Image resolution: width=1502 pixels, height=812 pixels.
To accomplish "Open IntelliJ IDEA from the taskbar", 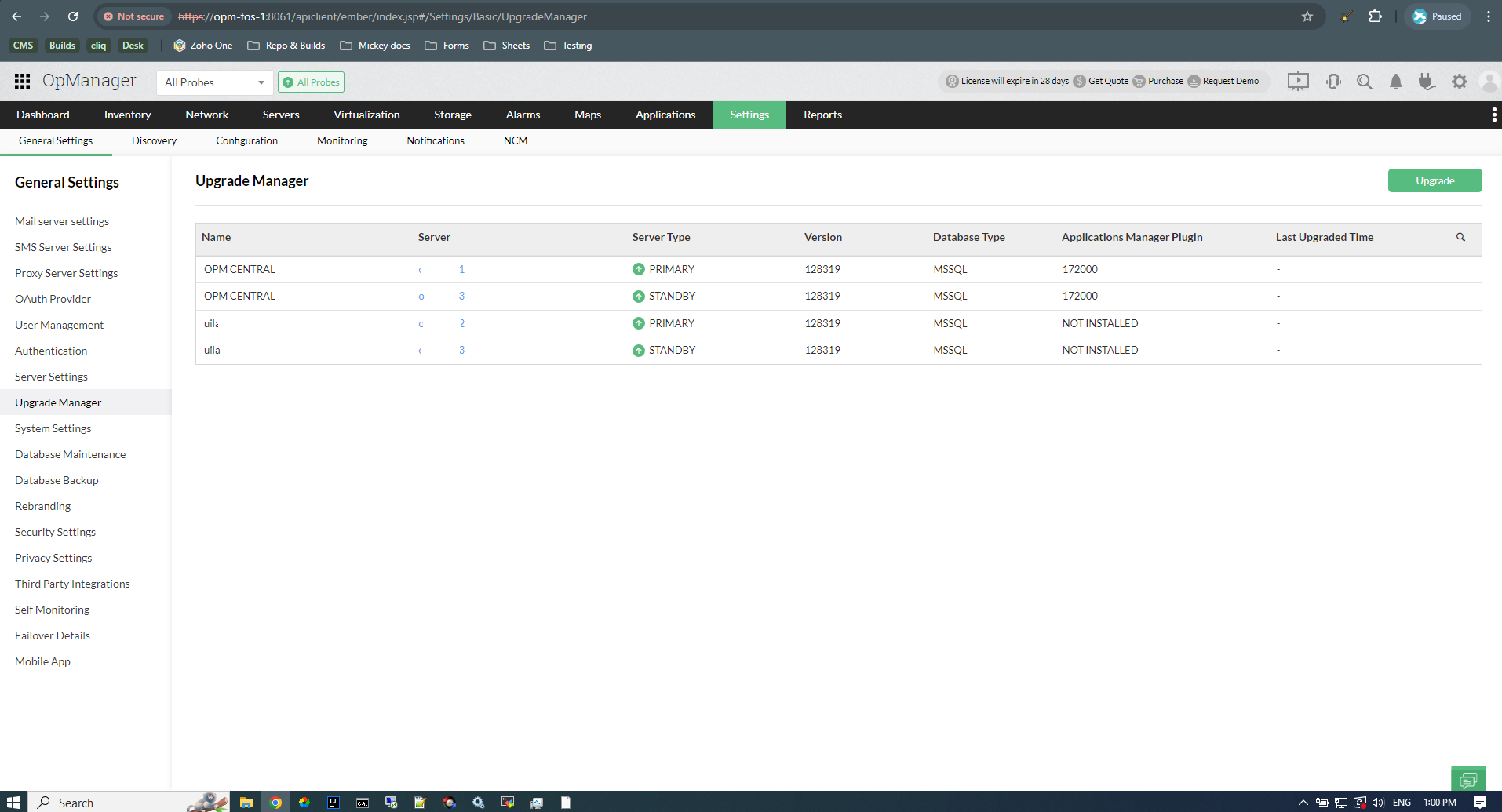I will [x=334, y=802].
